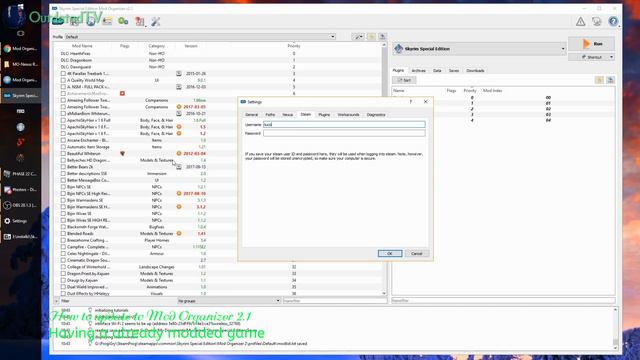
Task: Click update icon on Bijin NPCs SE High Res row
Action: coord(179,193)
